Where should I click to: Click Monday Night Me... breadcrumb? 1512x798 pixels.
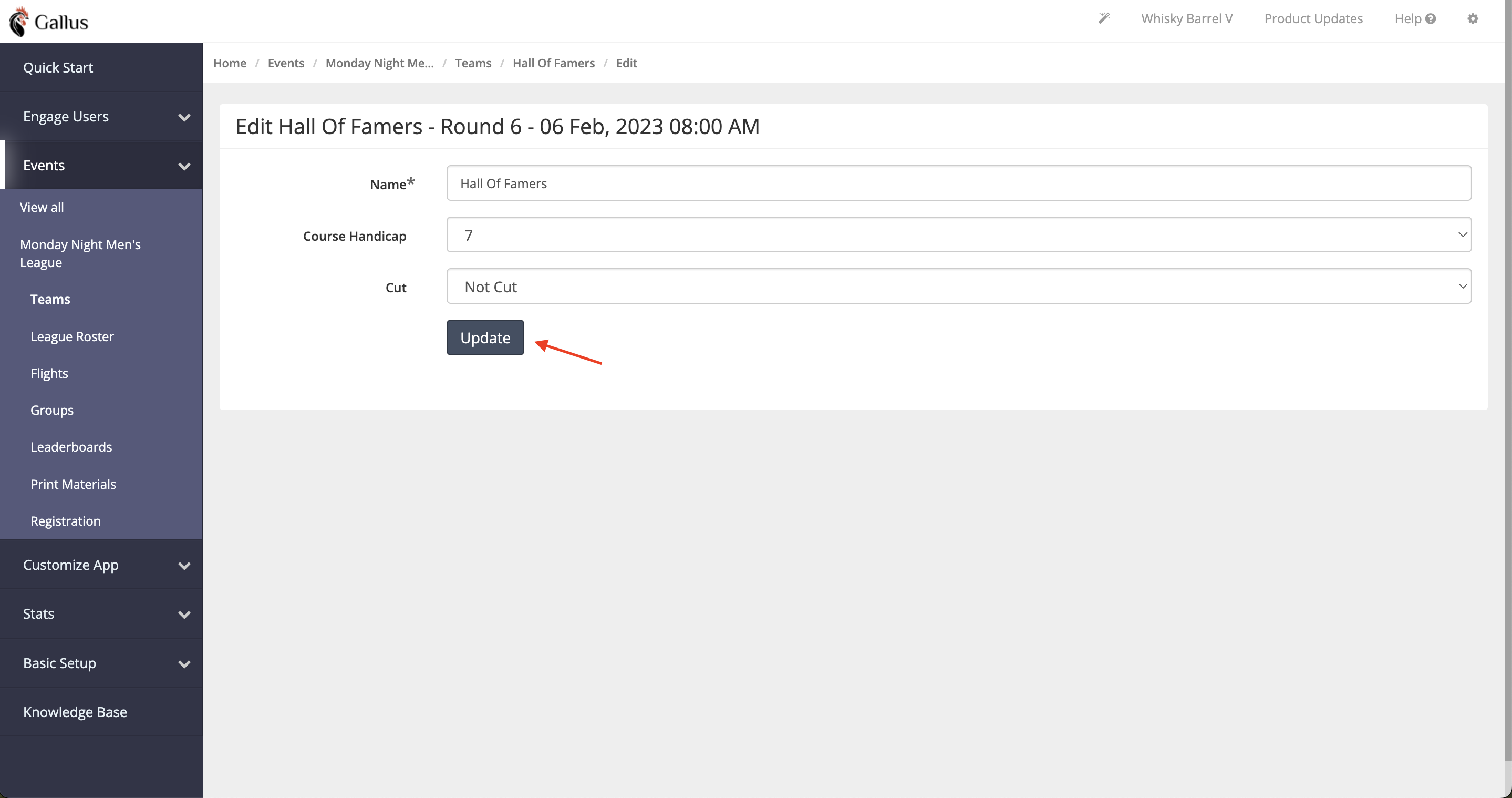click(380, 63)
